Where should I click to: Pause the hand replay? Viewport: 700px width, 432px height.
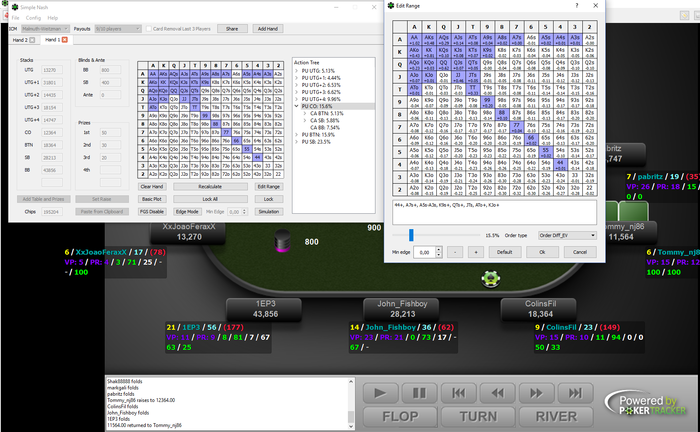[420, 393]
